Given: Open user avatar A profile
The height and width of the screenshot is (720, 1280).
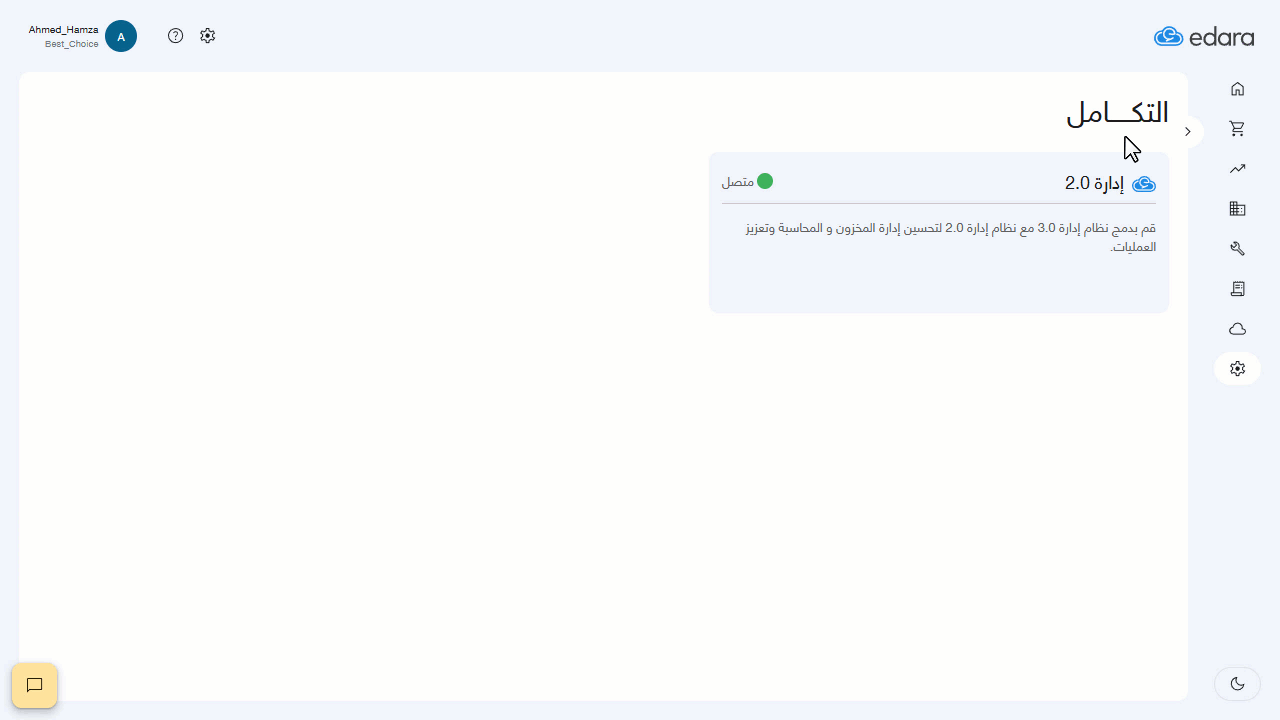Looking at the screenshot, I should click(x=121, y=36).
